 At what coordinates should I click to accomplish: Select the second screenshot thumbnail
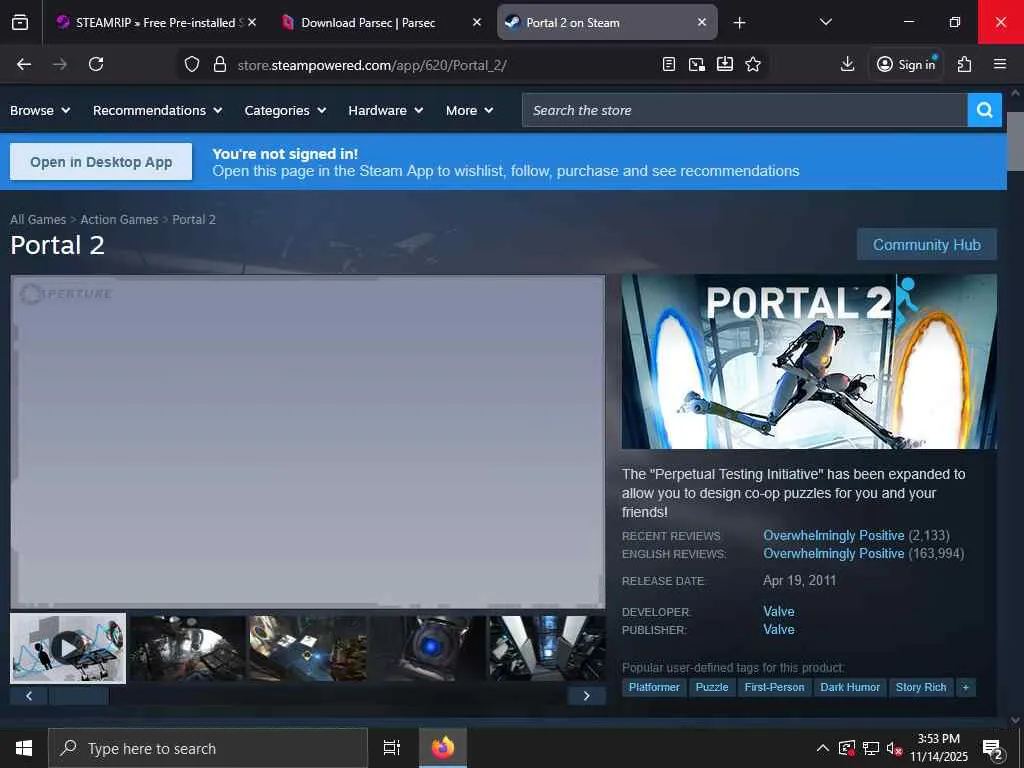(187, 648)
